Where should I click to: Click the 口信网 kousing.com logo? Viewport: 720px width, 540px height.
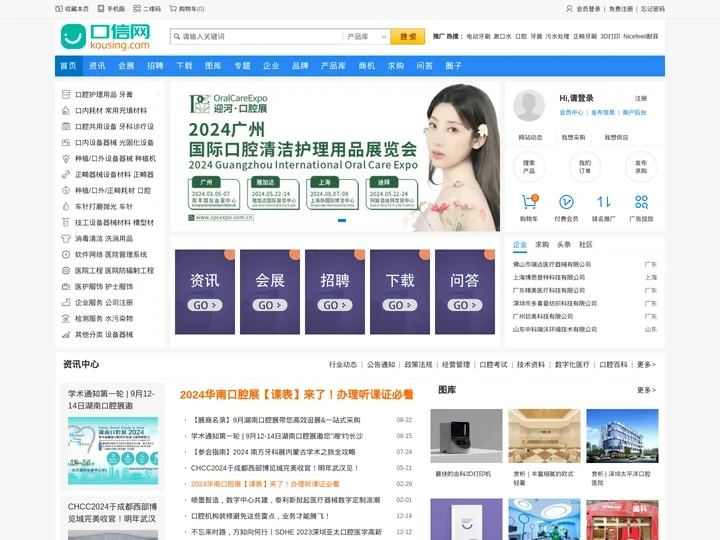(106, 37)
